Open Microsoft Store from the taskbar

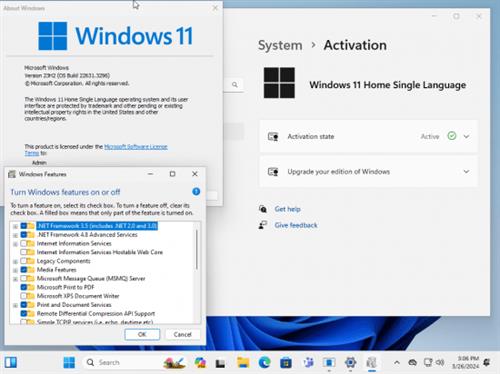pos(286,362)
